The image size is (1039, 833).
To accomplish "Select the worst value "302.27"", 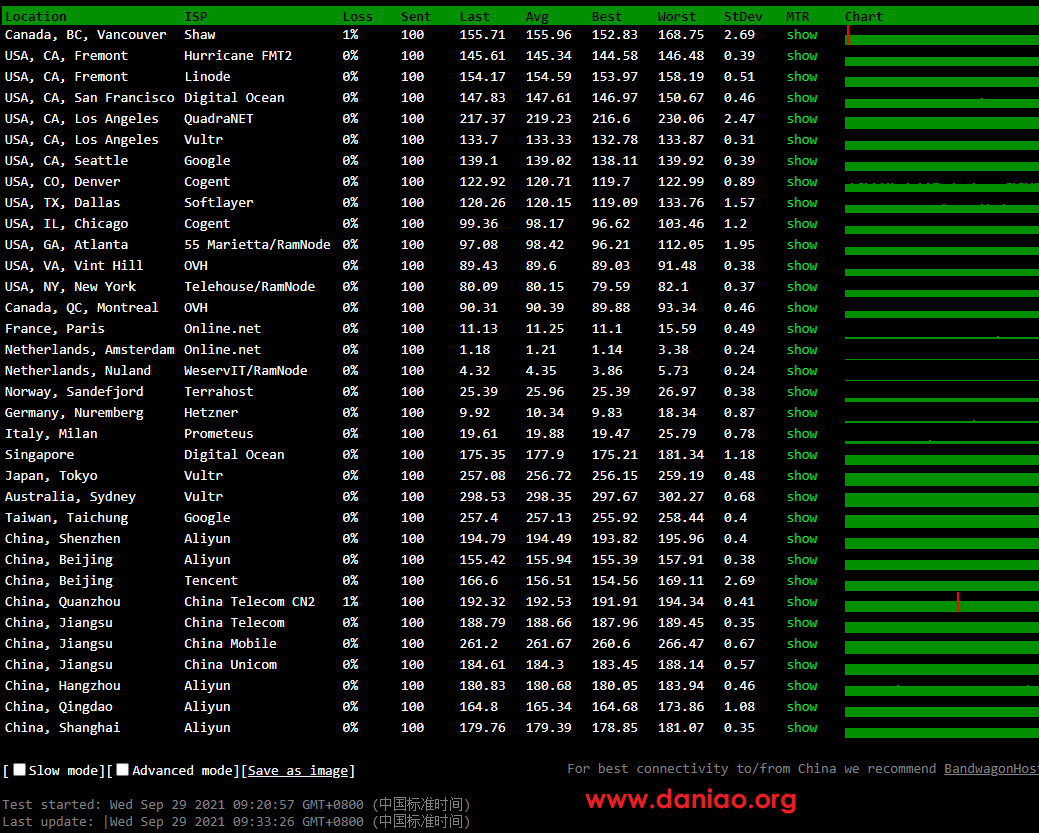I will (681, 497).
